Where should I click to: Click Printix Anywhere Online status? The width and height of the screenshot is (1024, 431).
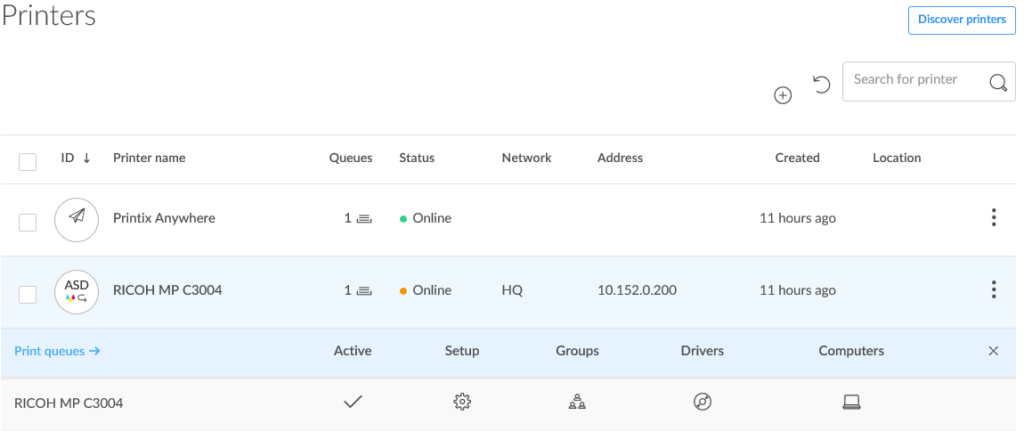[x=432, y=218]
